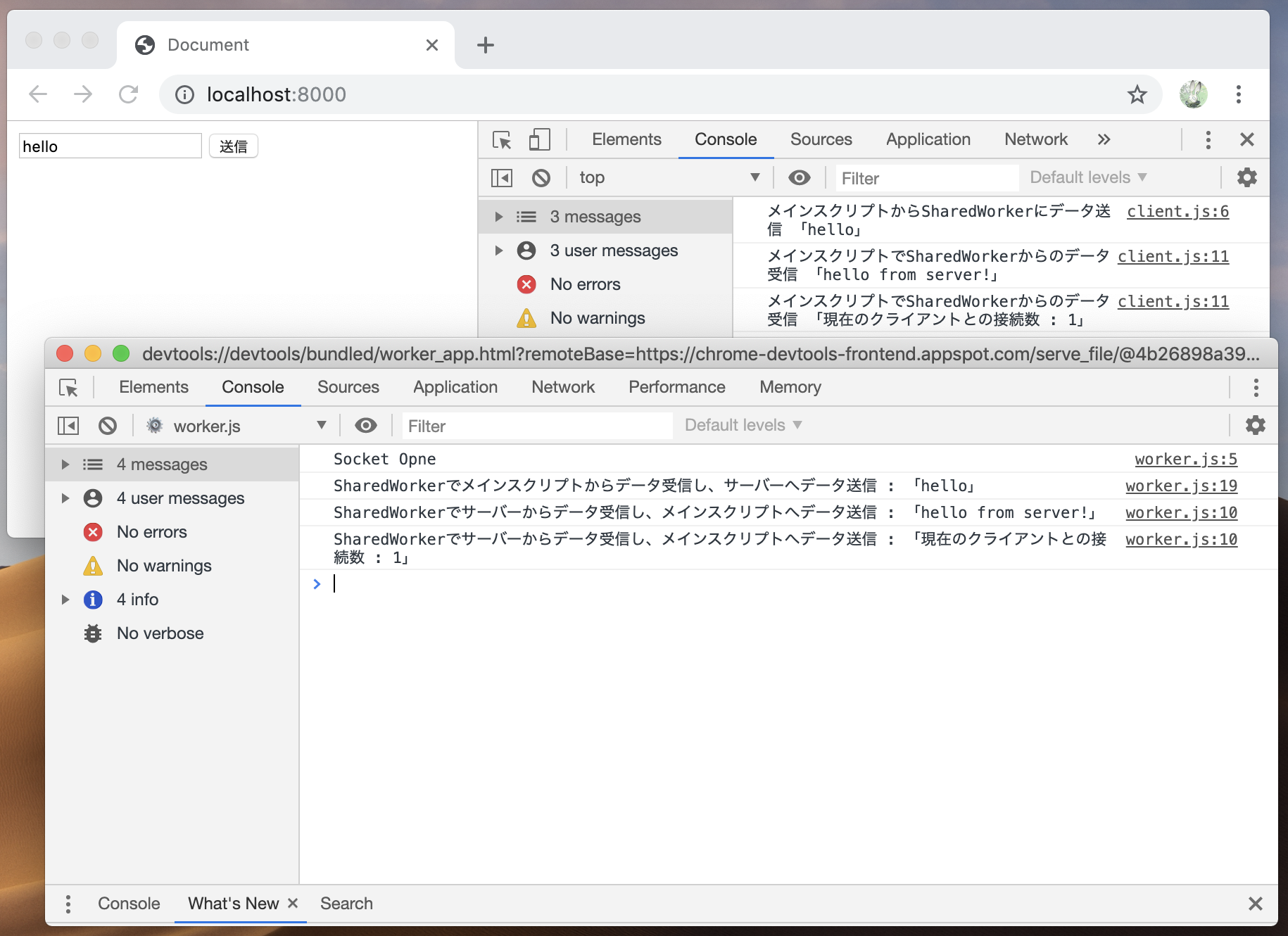This screenshot has width=1288, height=936.
Task: Open the client.js:6 source link
Action: 1177,211
